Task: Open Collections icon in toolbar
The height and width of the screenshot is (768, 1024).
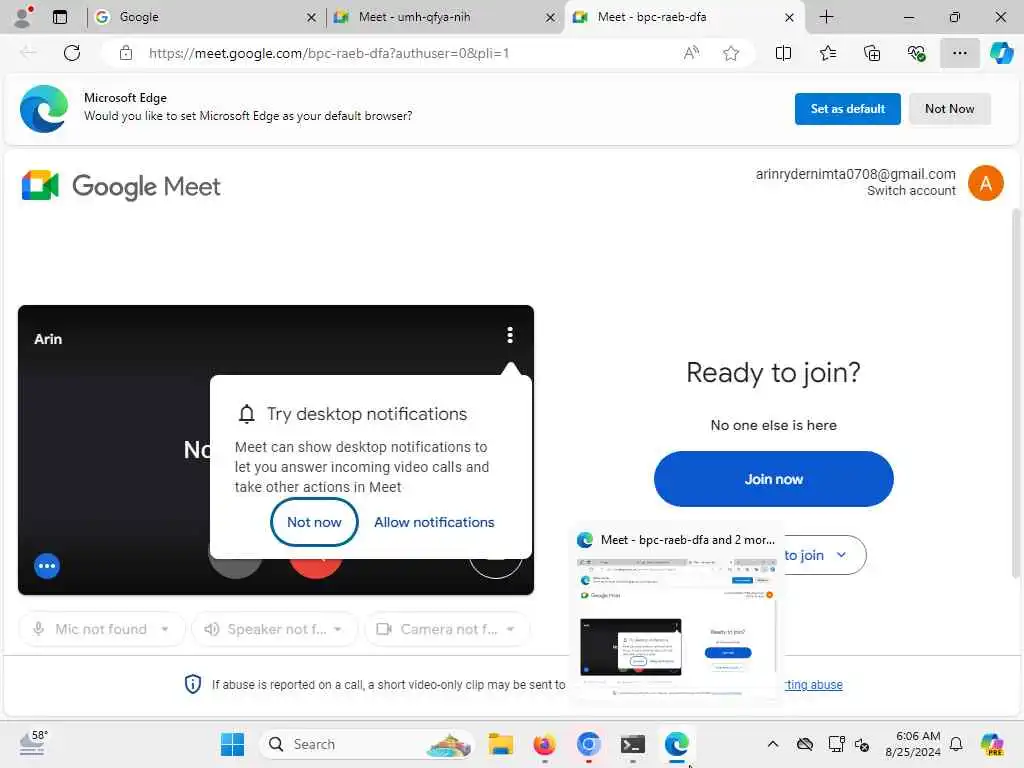Action: click(x=872, y=53)
